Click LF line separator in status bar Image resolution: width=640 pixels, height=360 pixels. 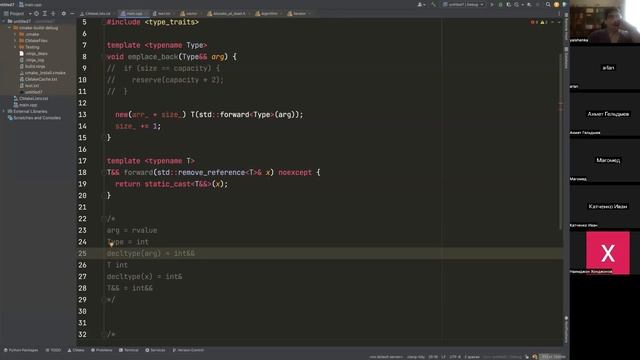click(443, 357)
